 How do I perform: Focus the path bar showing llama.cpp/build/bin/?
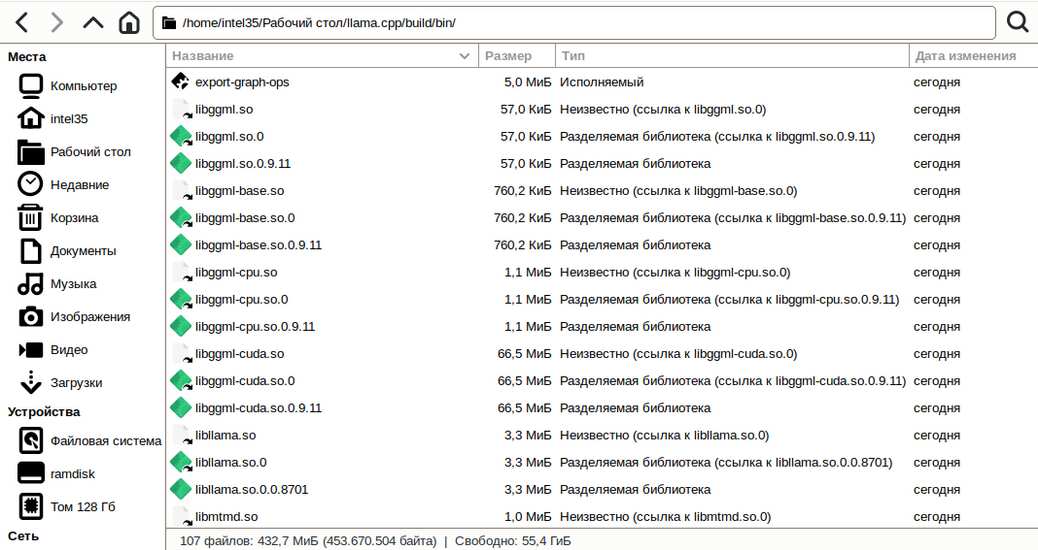pyautogui.click(x=575, y=23)
